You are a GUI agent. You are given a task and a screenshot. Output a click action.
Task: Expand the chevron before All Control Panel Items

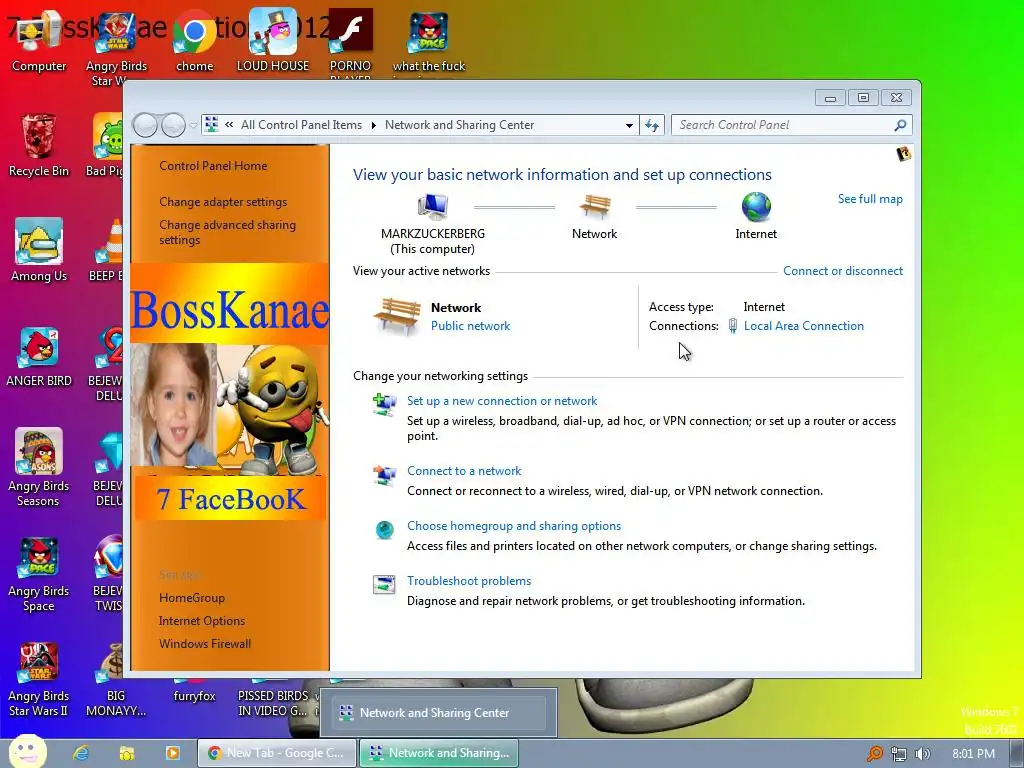click(229, 124)
